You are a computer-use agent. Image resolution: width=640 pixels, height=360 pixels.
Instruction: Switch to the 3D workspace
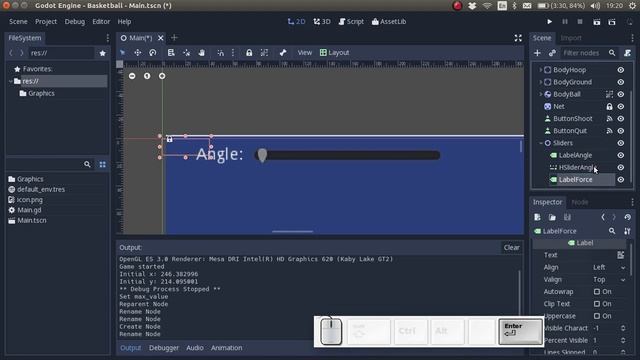point(322,22)
